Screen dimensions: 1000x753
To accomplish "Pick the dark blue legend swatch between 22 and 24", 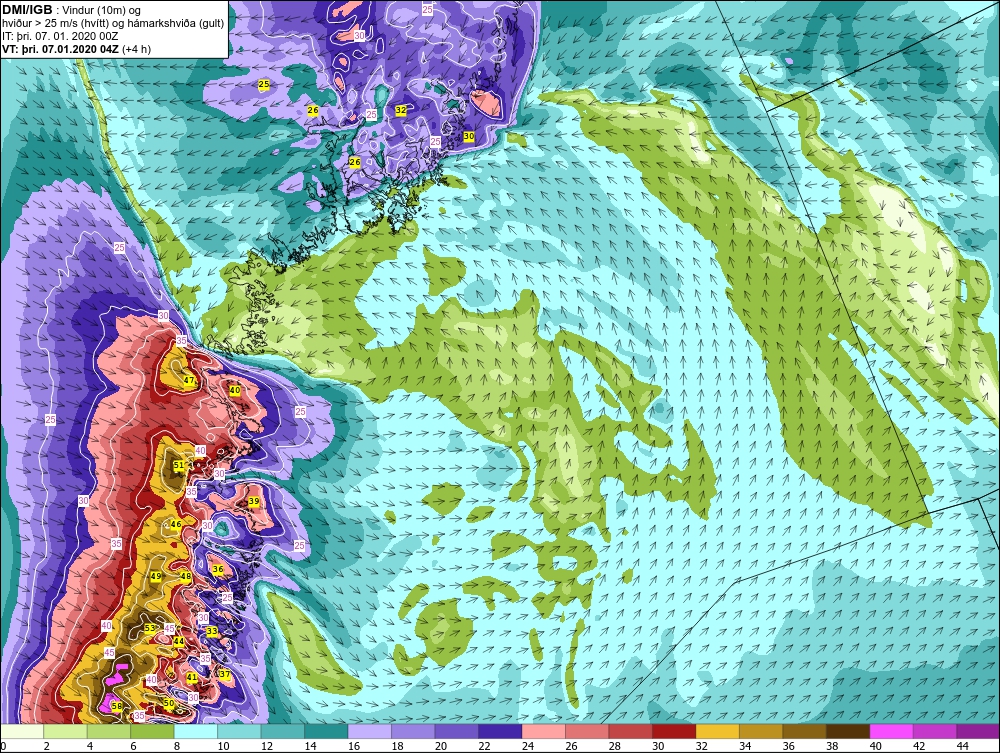I will pyautogui.click(x=500, y=731).
